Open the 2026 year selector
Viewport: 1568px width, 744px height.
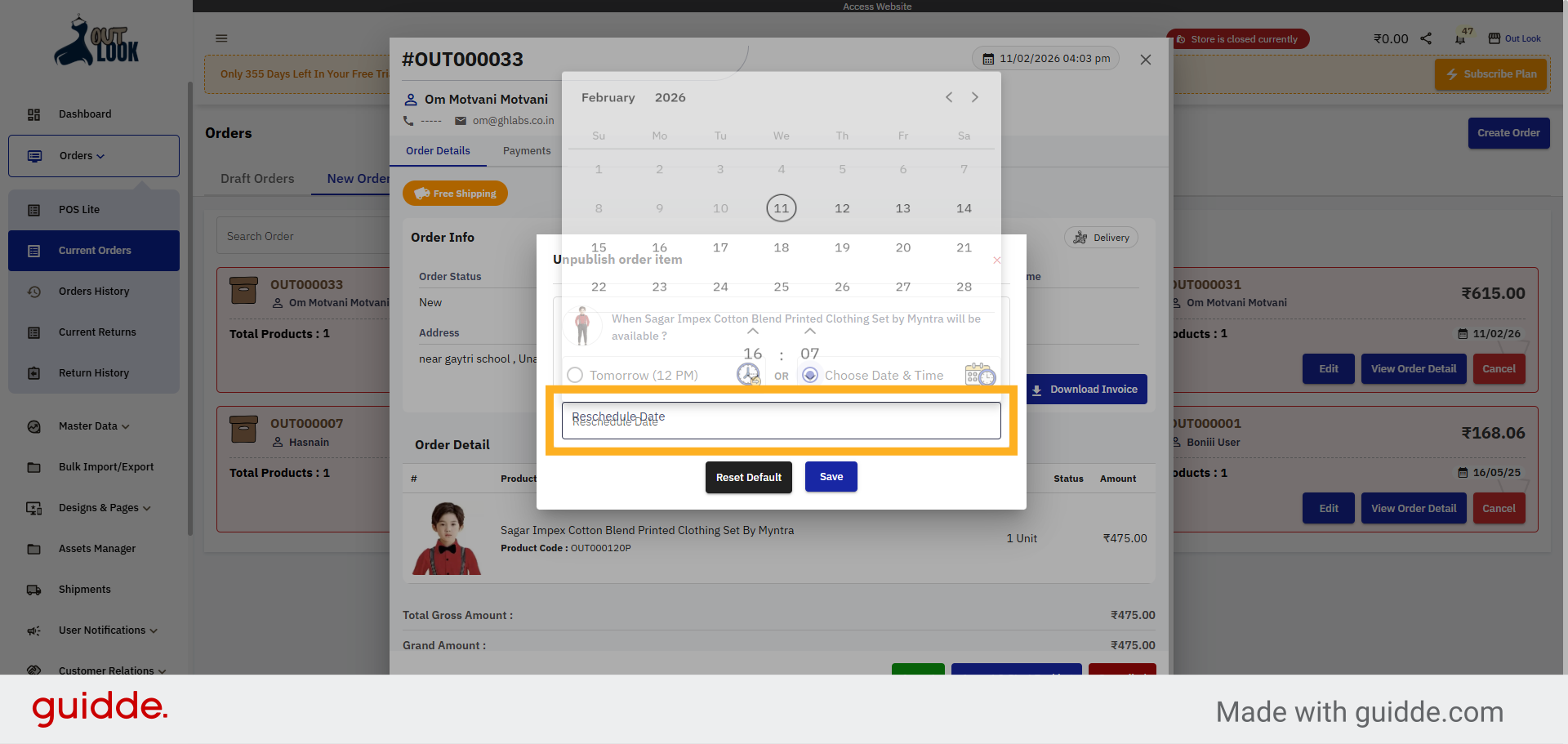[x=670, y=98]
